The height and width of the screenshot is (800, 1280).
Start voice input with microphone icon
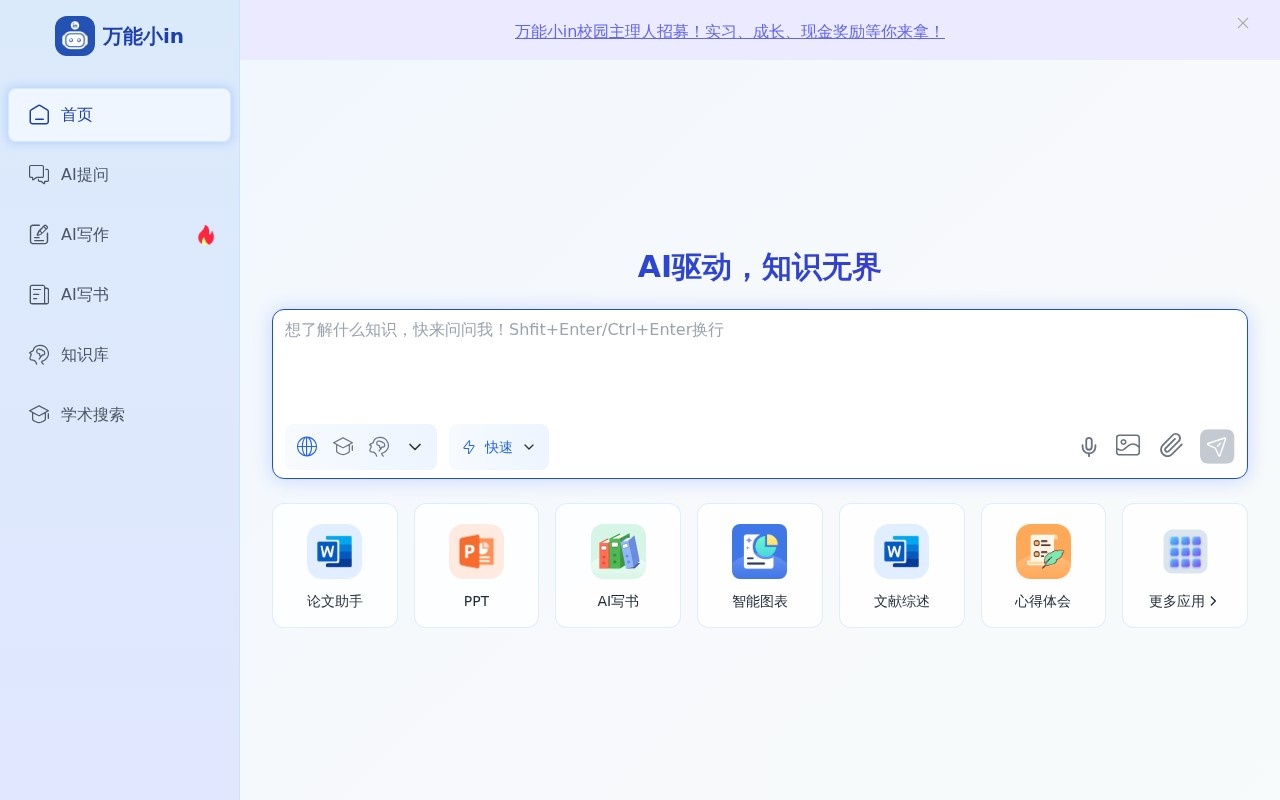tap(1089, 447)
